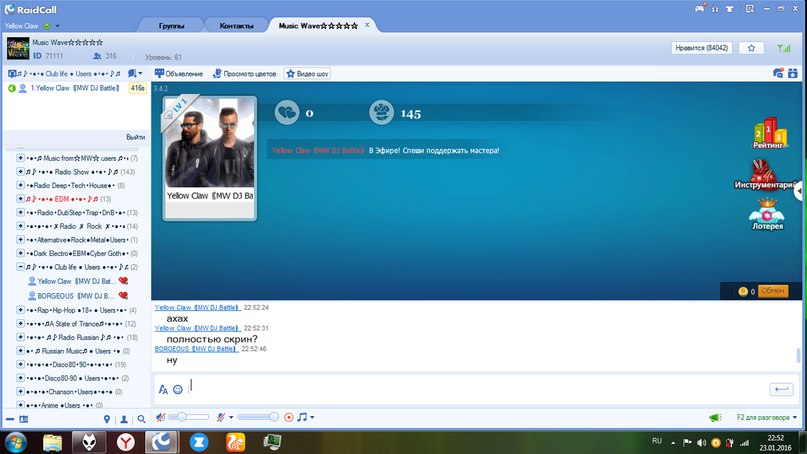Open the music notes player icon

click(x=302, y=417)
